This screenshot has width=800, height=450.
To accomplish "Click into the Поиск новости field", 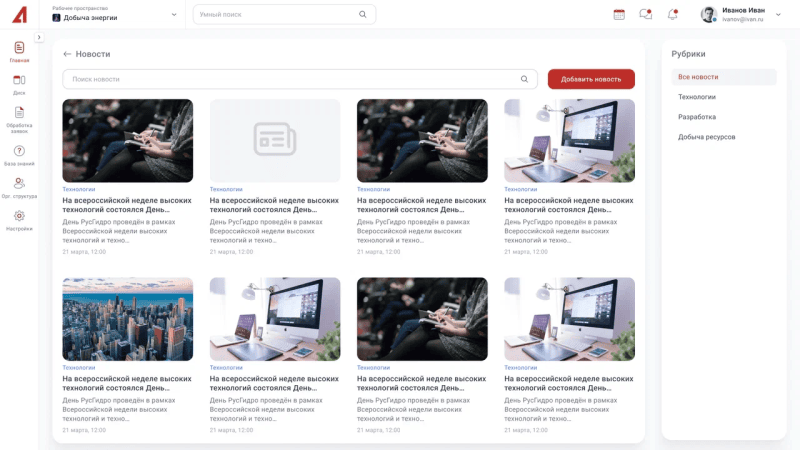I will [290, 79].
